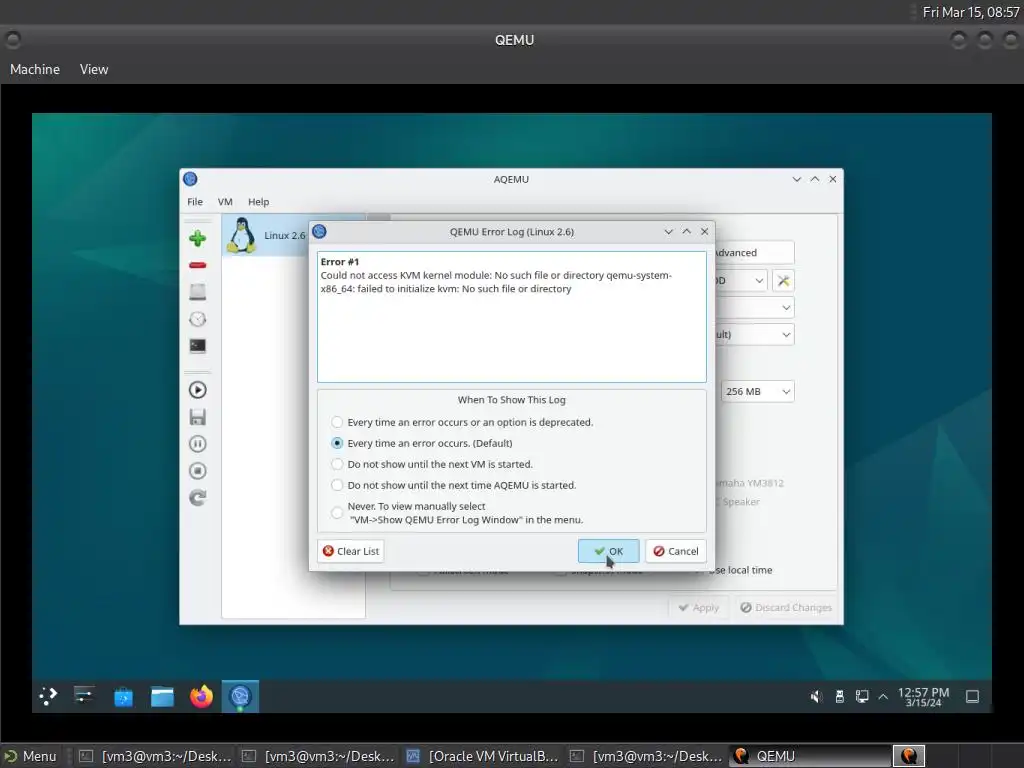Open the QEMU Machine menu

[x=35, y=69]
